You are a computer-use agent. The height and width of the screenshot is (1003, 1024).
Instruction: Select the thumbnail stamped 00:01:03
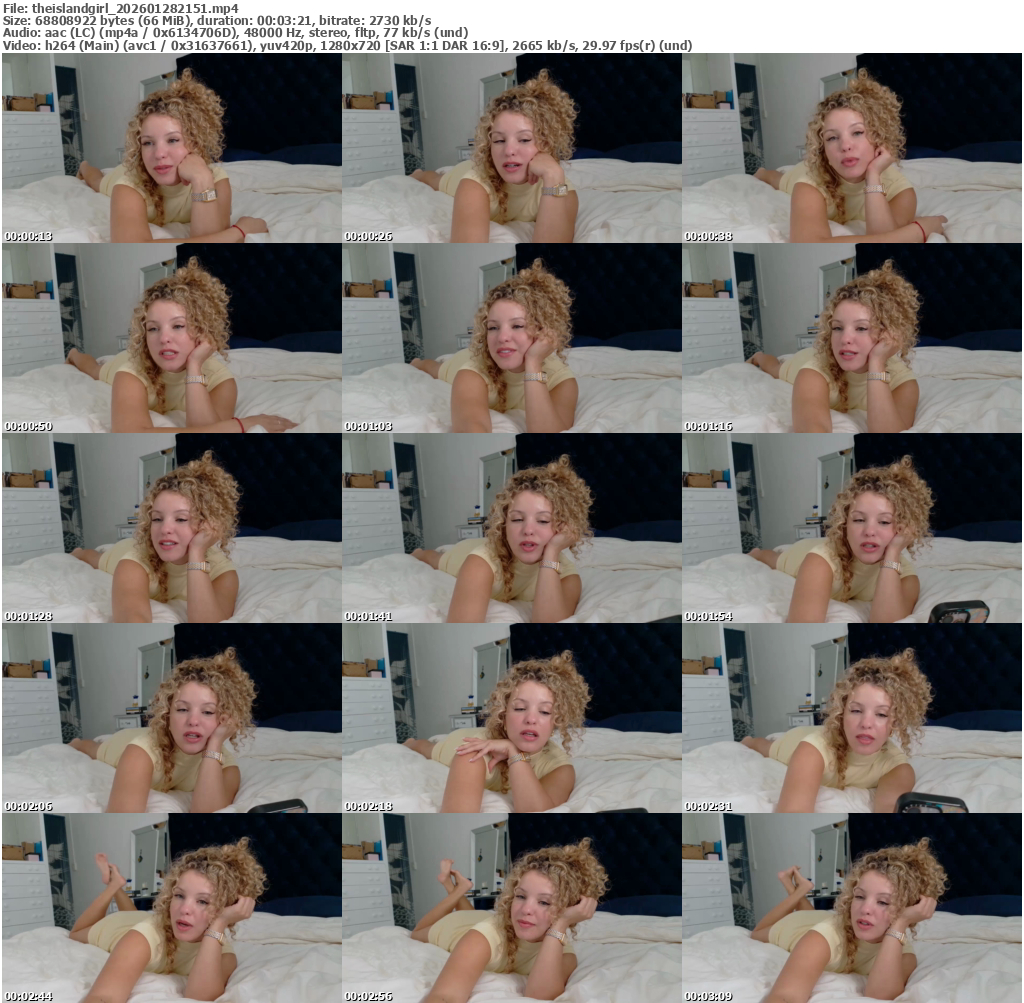point(511,338)
